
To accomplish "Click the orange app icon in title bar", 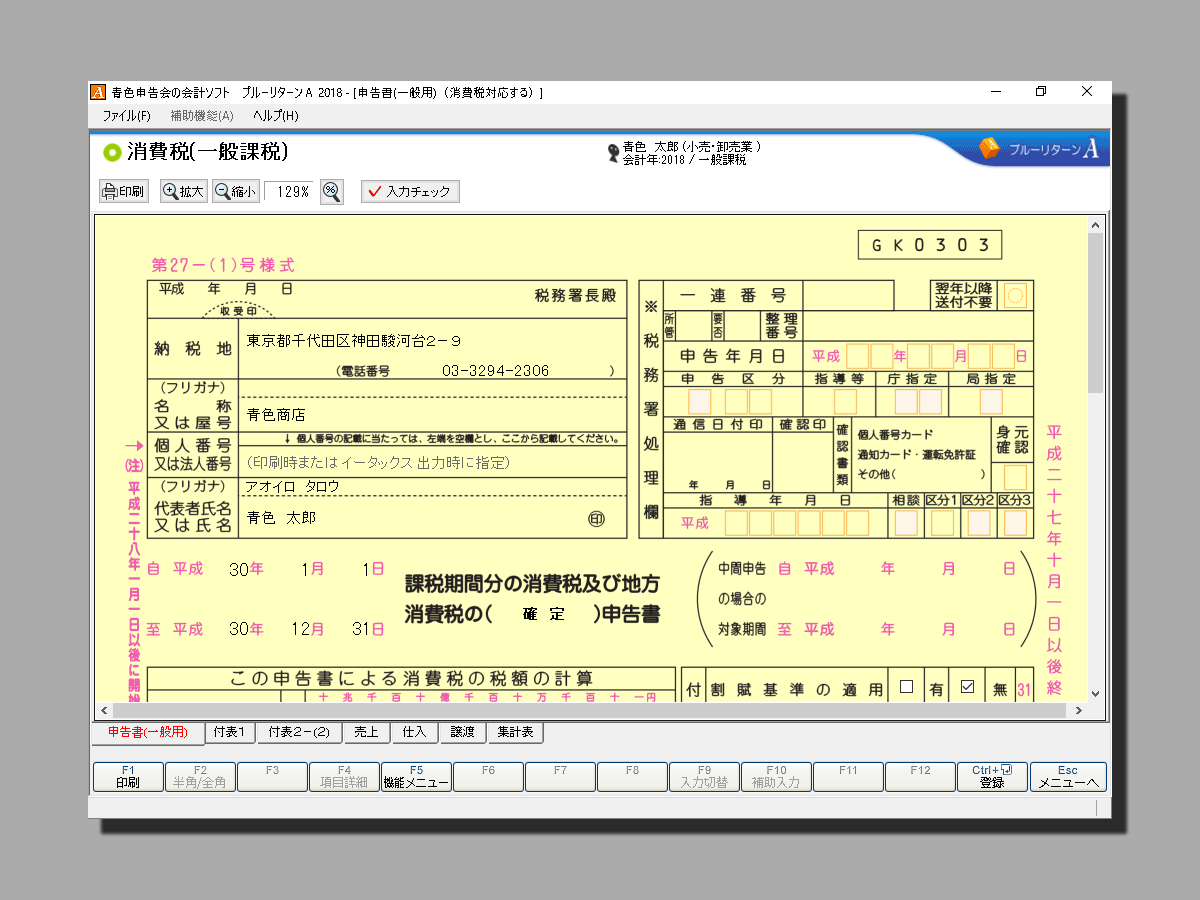I will 98,92.
